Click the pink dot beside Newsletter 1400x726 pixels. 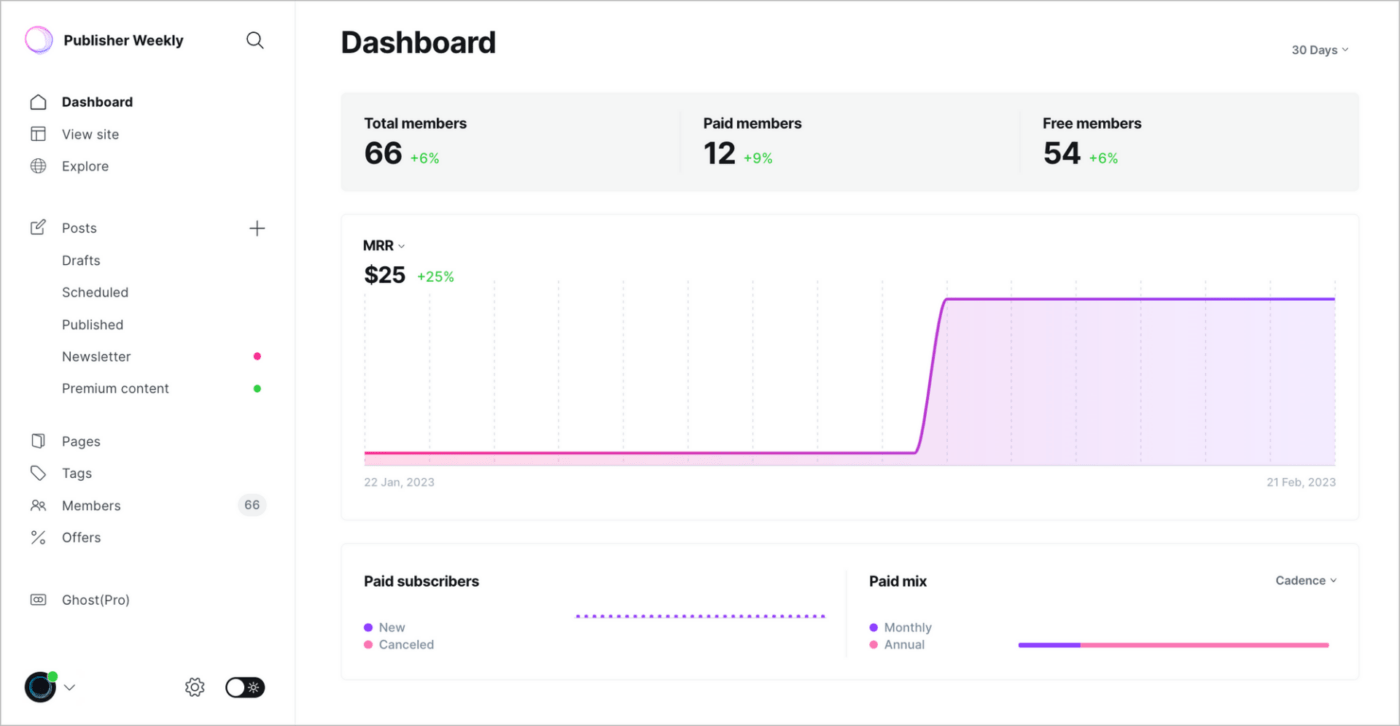click(x=257, y=356)
